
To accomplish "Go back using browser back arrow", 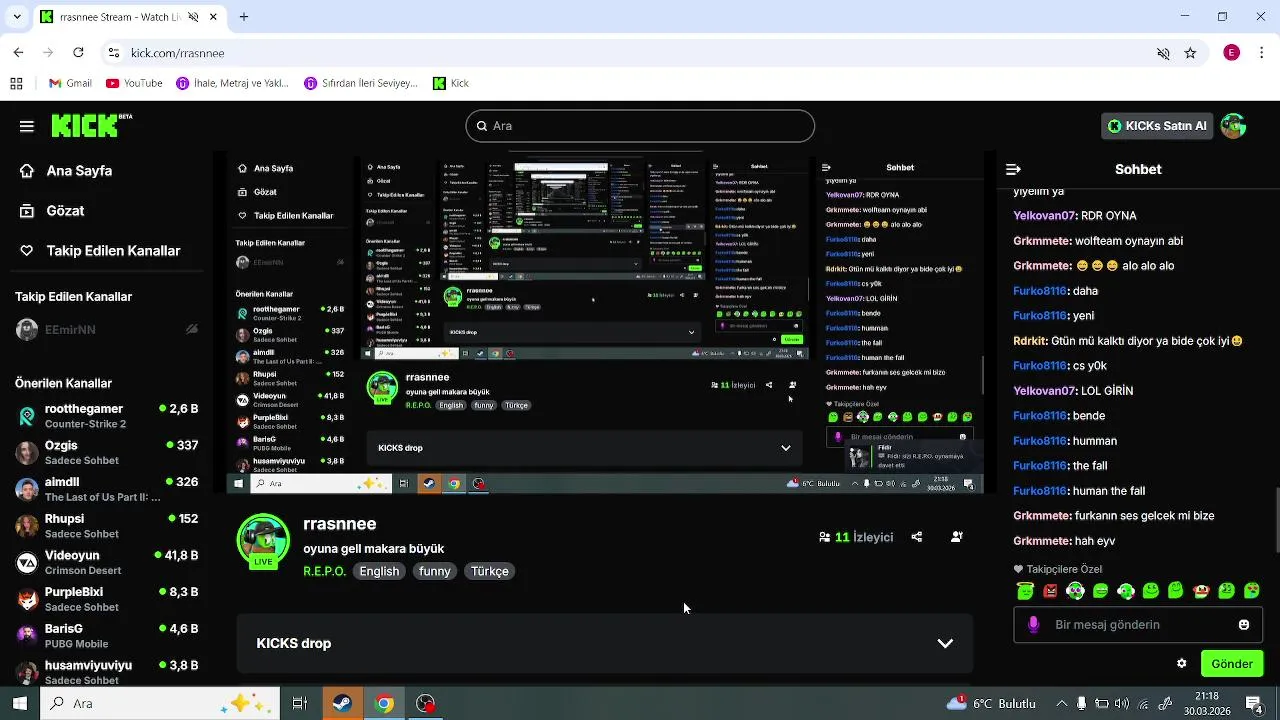I will click(x=18, y=53).
